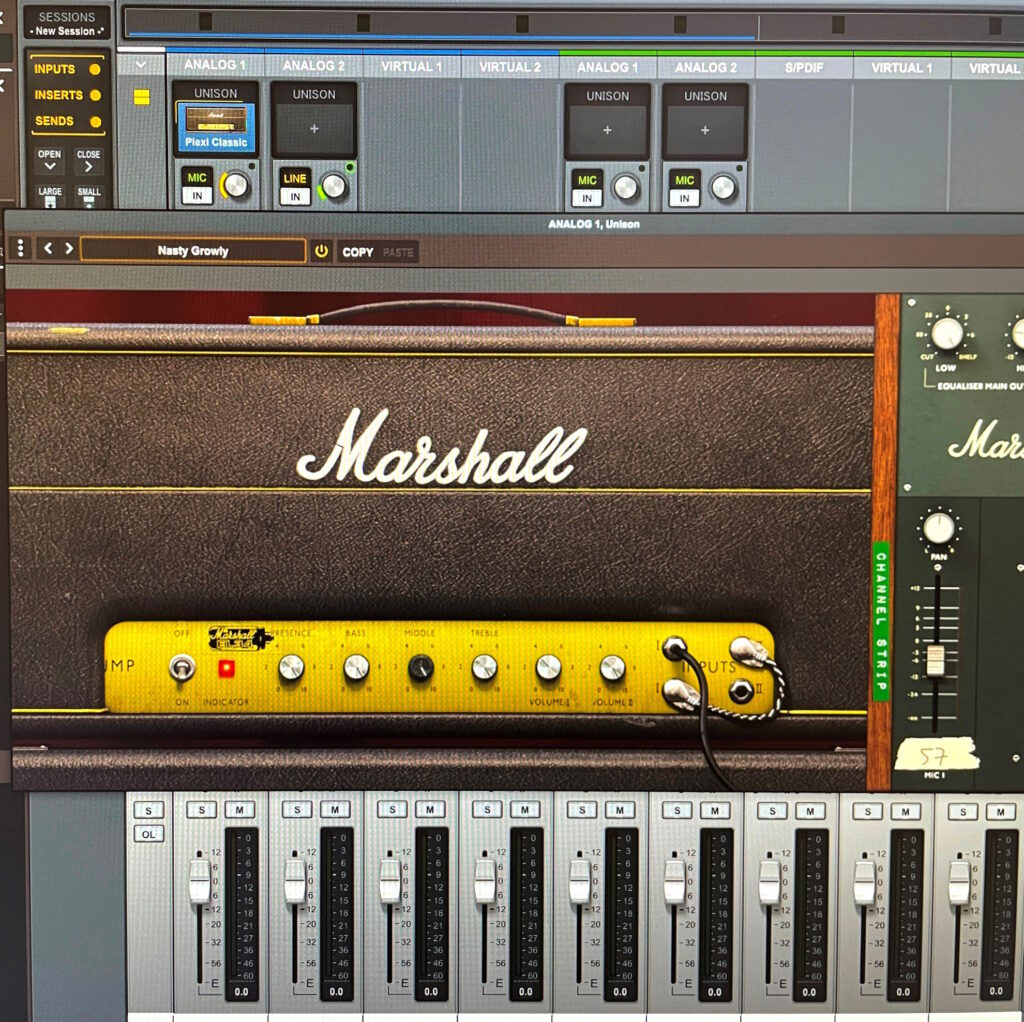Open the 'Nasty Growly' preset selector
This screenshot has width=1024, height=1022.
pyautogui.click(x=193, y=251)
